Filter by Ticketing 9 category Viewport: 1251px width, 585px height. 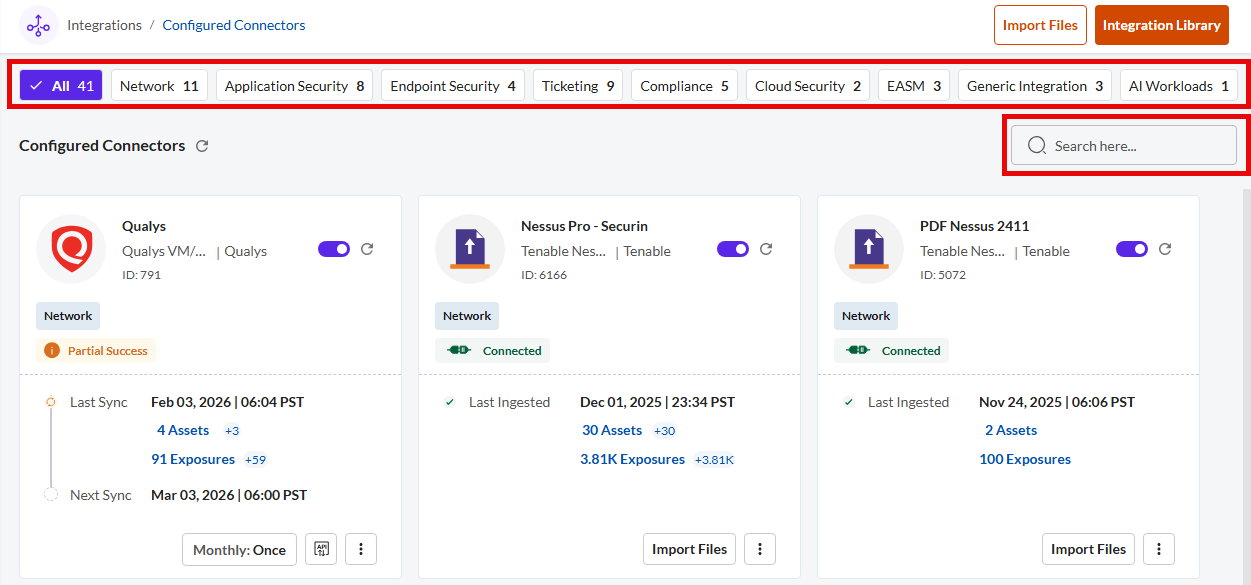[578, 86]
